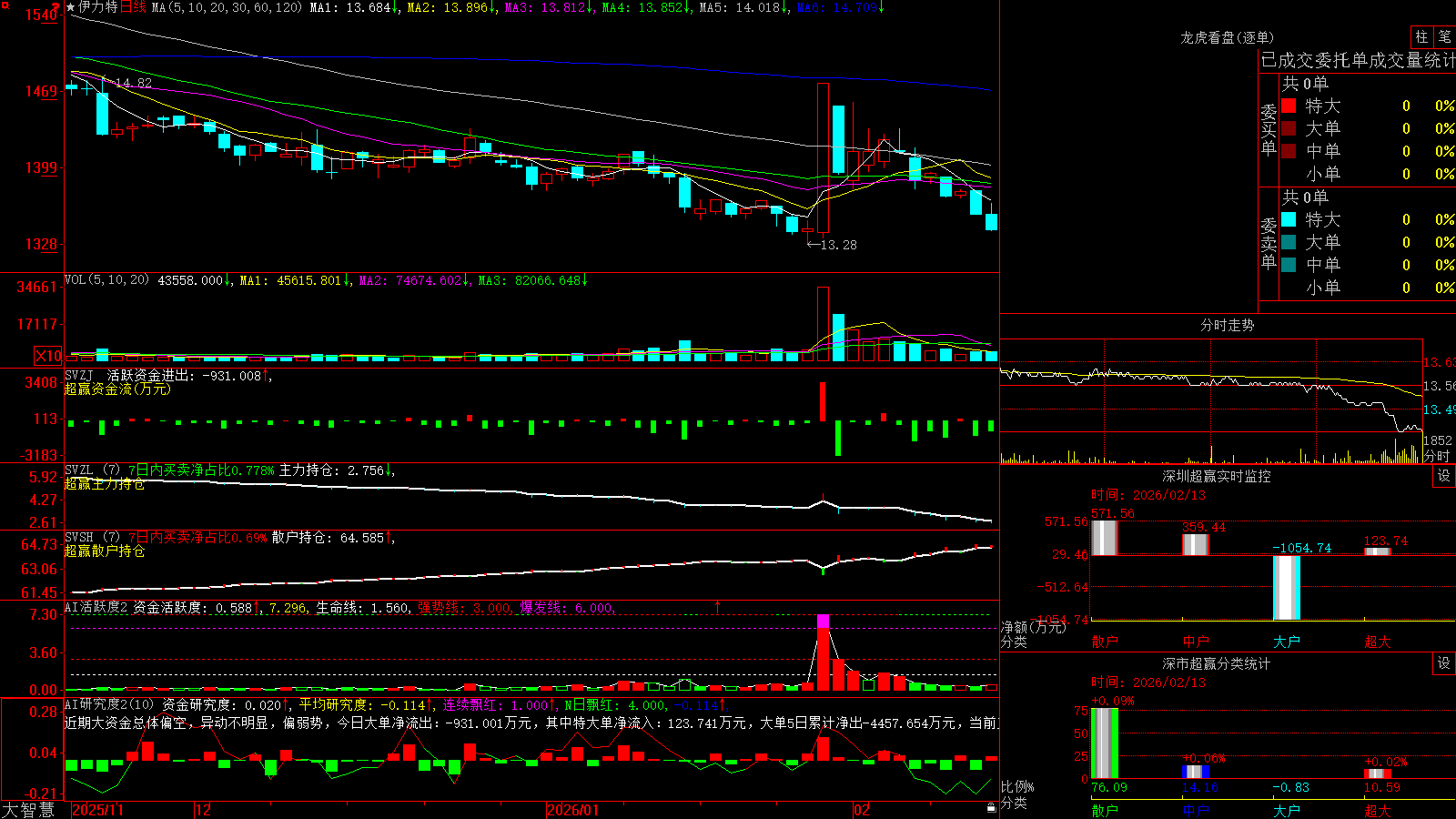Click the tallest red volume bar
The image size is (1456, 819).
pos(823,324)
